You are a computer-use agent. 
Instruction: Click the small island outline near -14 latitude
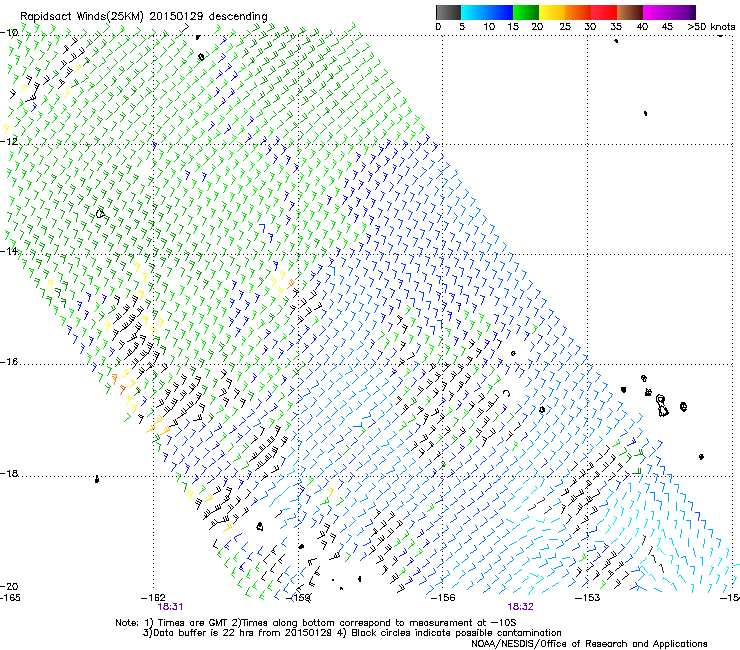point(100,214)
